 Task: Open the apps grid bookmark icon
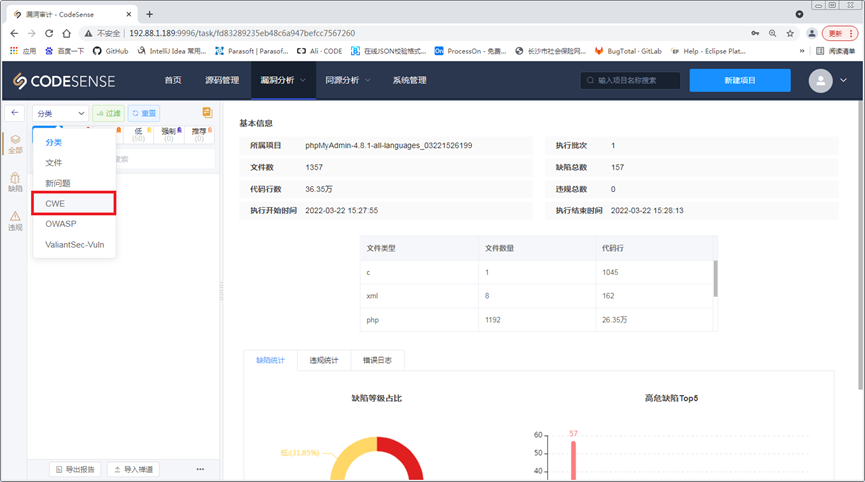tap(14, 51)
